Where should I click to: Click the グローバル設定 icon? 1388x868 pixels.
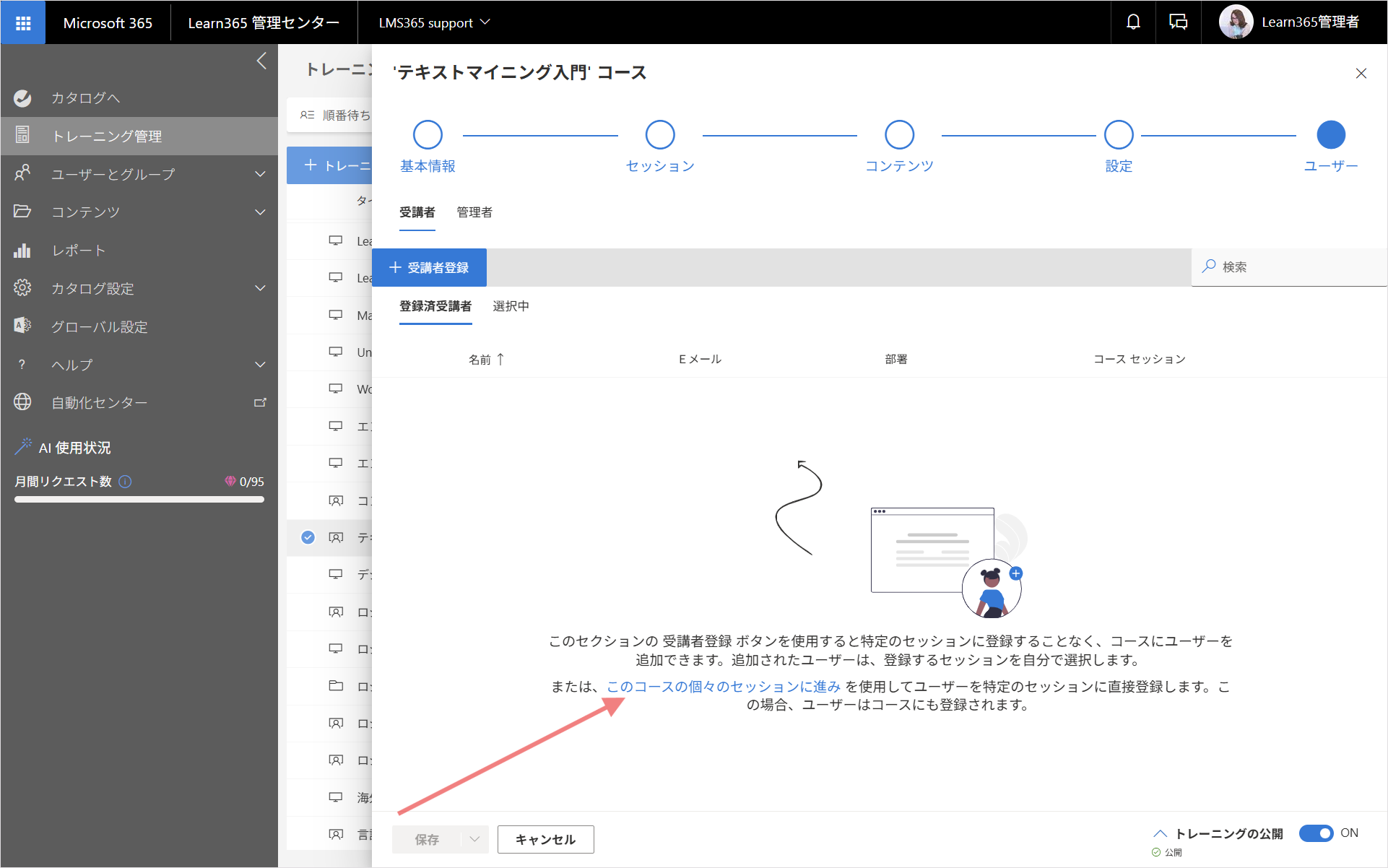22,326
